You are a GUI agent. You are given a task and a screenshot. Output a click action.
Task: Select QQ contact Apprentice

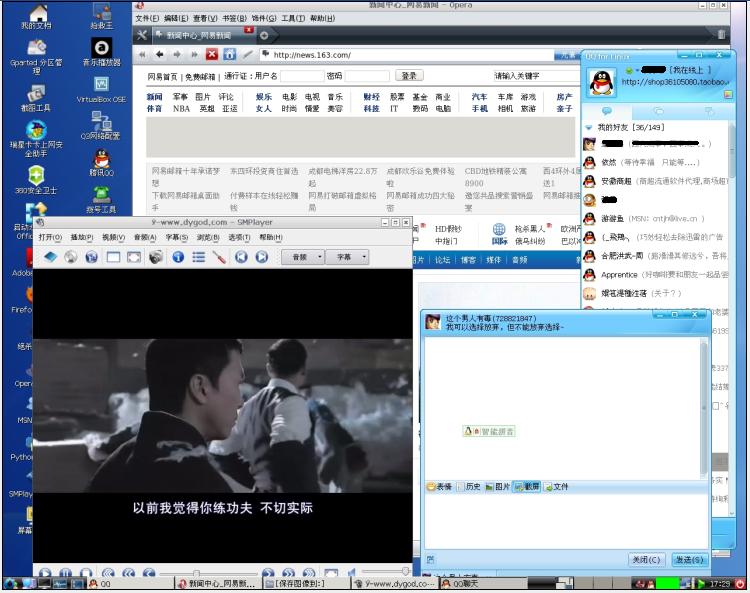(x=656, y=275)
